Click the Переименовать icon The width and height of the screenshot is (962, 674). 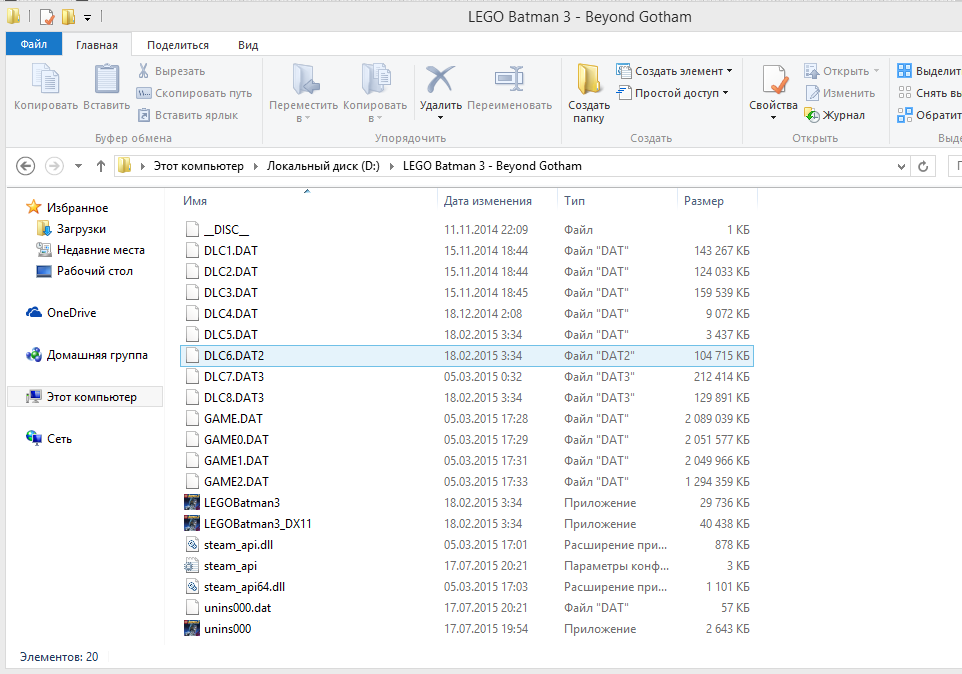point(509,81)
